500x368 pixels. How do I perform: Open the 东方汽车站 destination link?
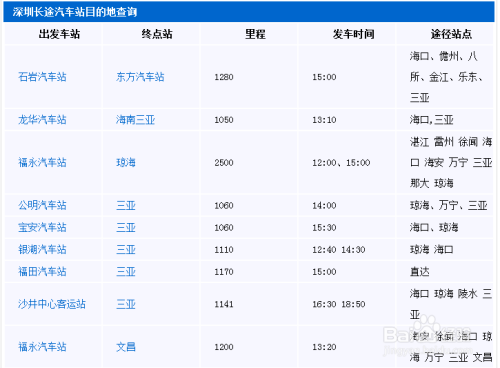[140, 77]
